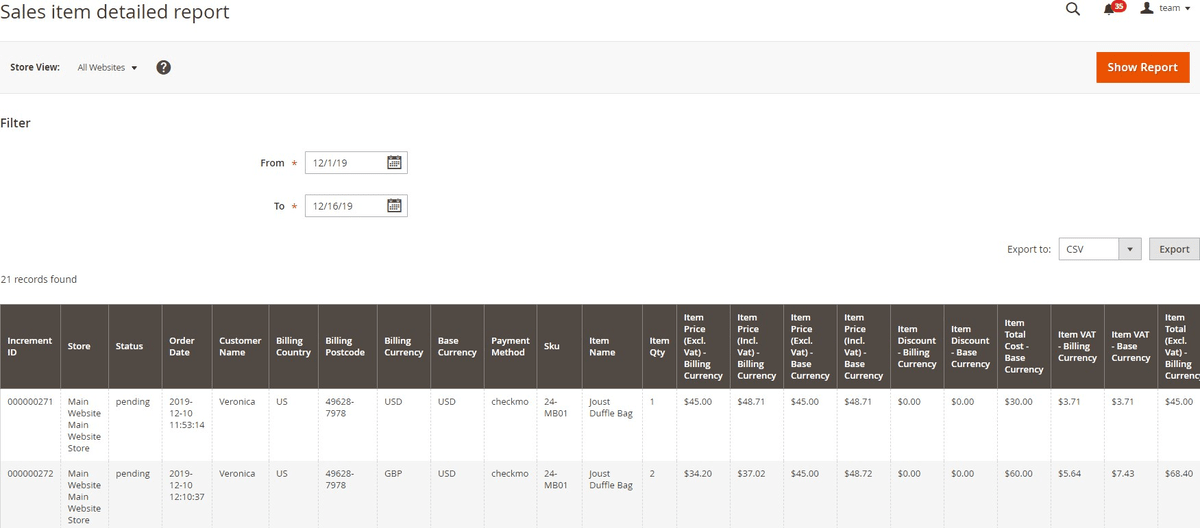The height and width of the screenshot is (528, 1200).
Task: Open the team account menu
Action: [1172, 8]
